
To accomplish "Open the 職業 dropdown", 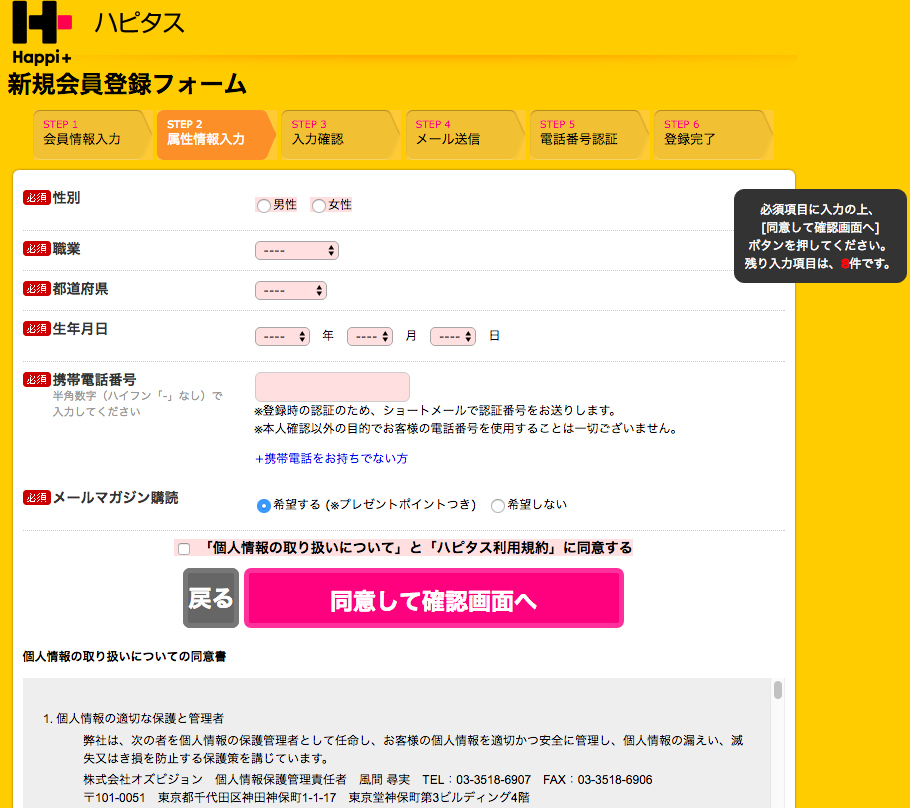I will point(297,251).
